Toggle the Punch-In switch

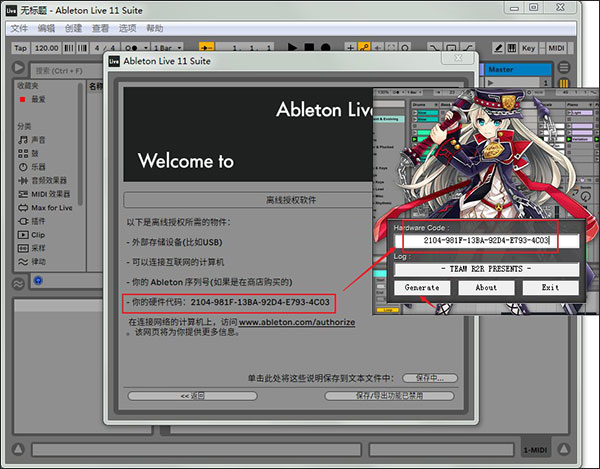(434, 48)
